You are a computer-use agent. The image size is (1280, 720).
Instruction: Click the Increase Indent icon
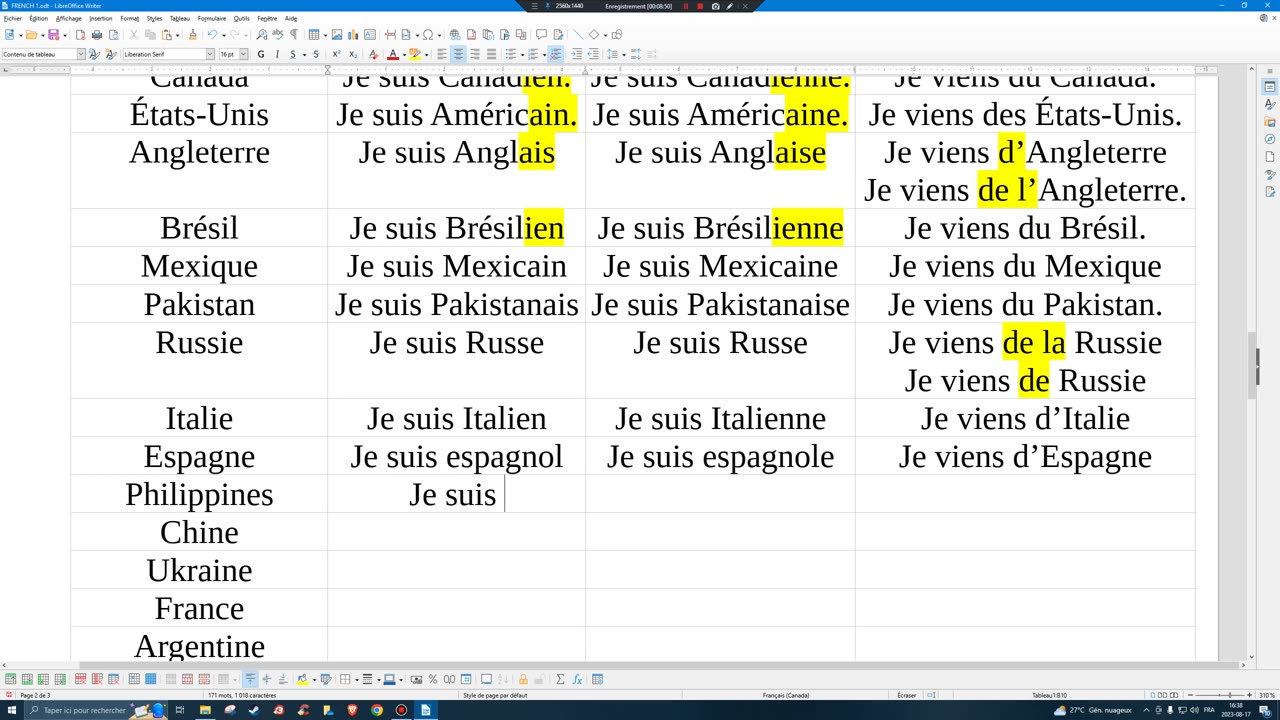[x=577, y=54]
